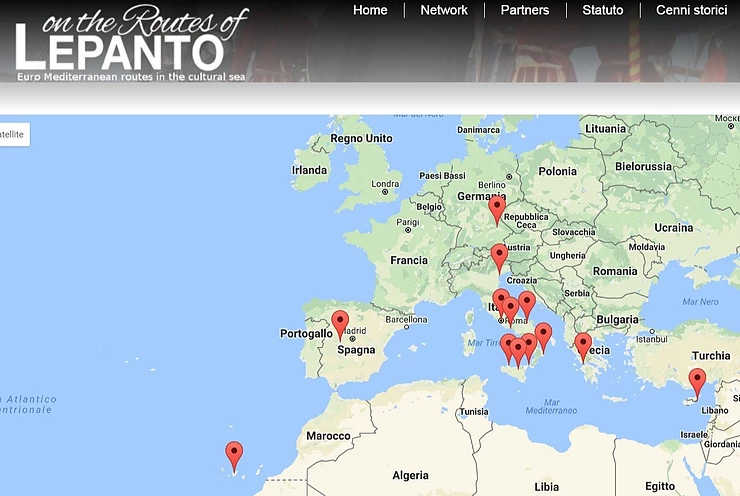740x496 pixels.
Task: Click the Francia country label
Action: (409, 260)
